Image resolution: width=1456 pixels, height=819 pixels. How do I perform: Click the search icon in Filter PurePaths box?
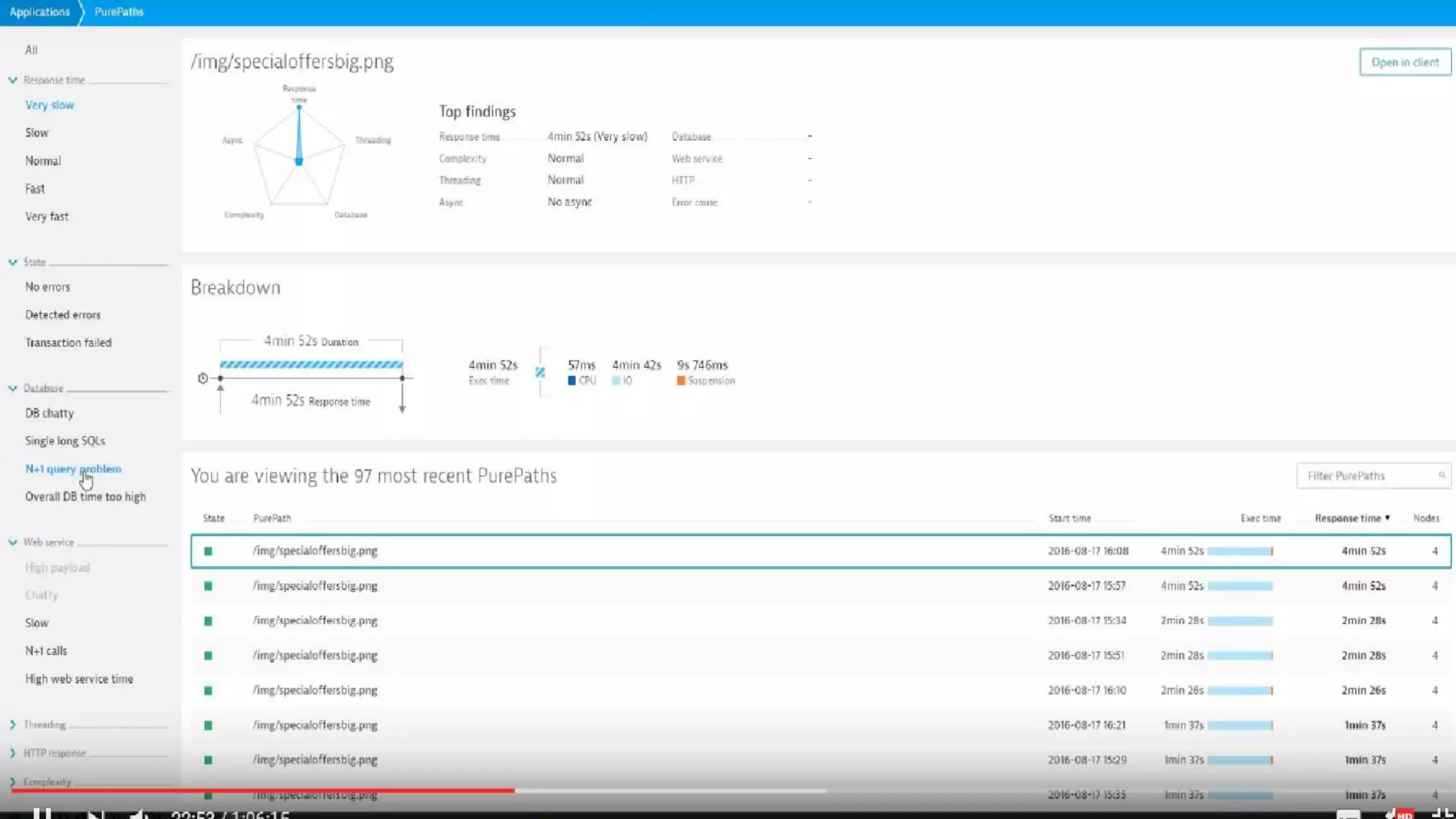click(1441, 476)
